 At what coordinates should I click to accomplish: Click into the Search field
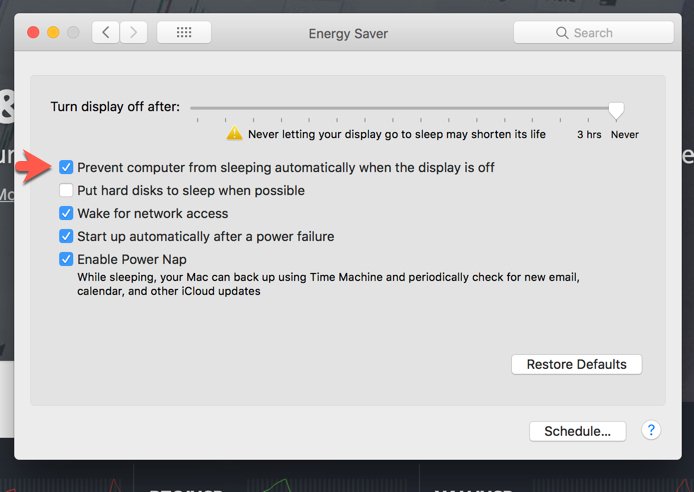coord(594,33)
